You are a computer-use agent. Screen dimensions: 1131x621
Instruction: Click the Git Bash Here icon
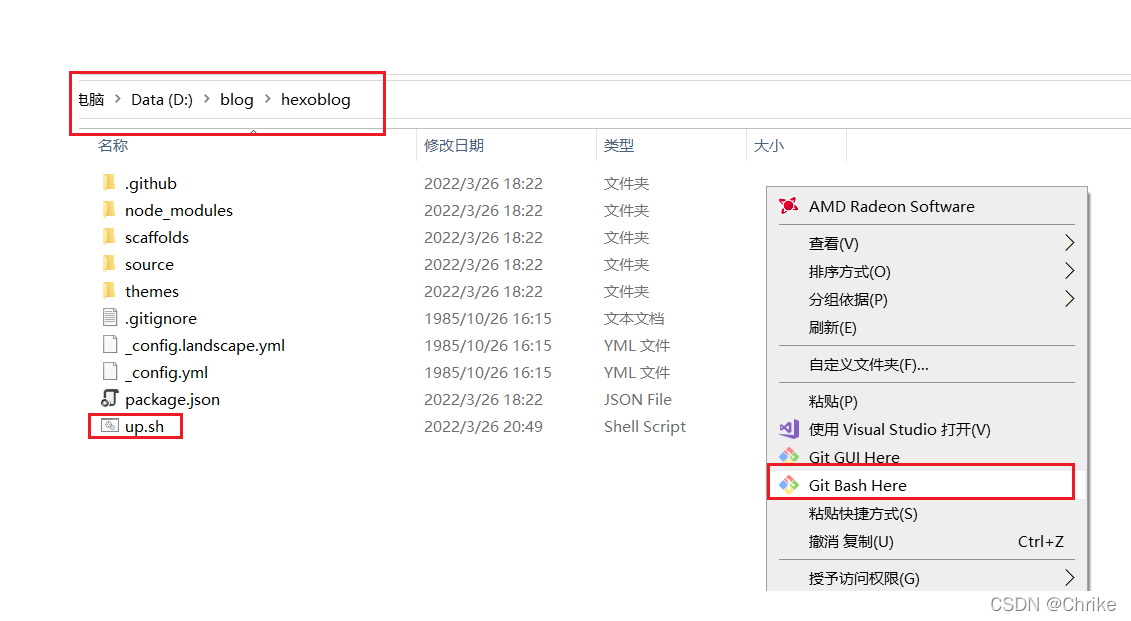788,485
